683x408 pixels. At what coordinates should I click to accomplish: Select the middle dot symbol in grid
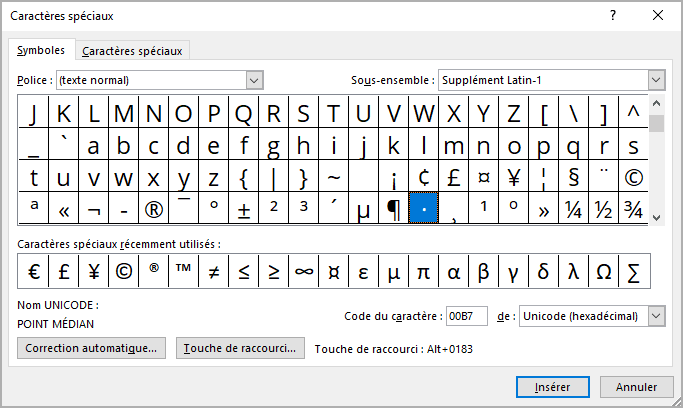424,208
